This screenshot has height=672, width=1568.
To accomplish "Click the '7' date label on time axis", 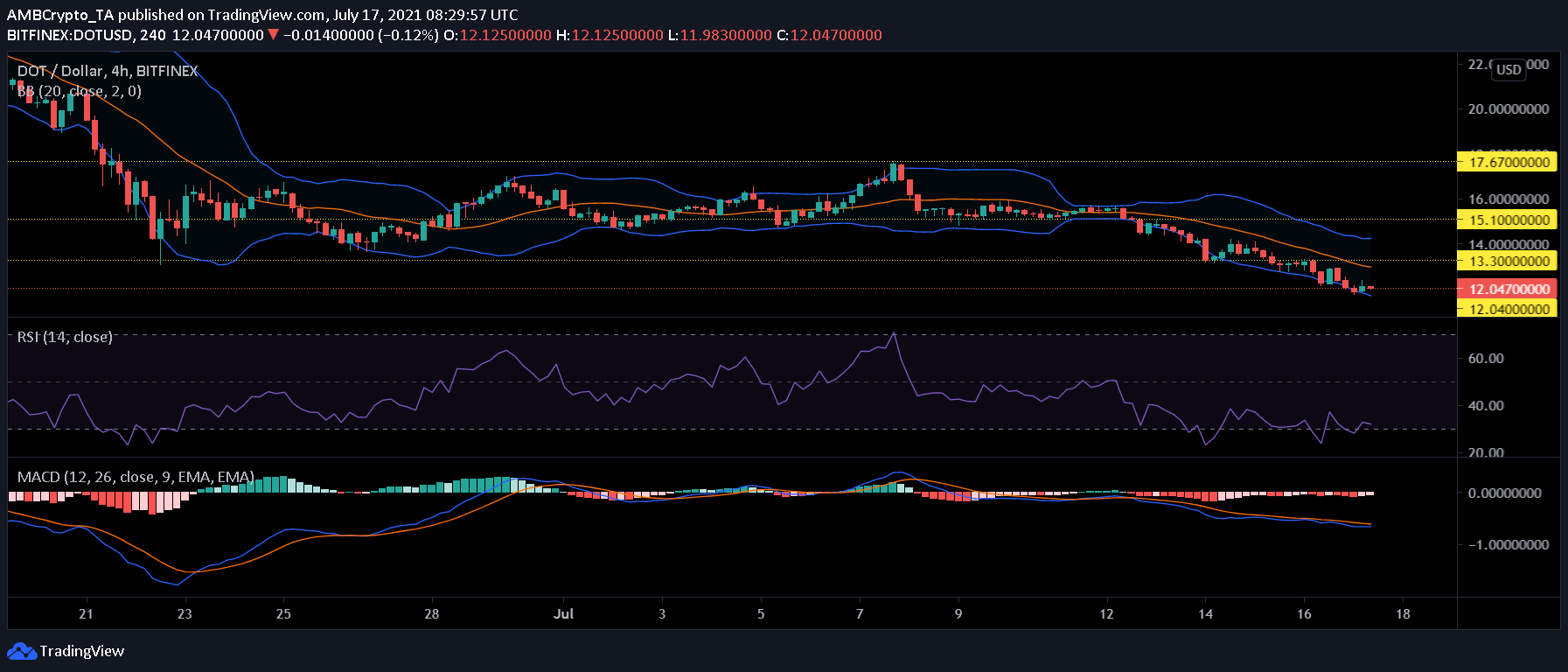I will 860,613.
